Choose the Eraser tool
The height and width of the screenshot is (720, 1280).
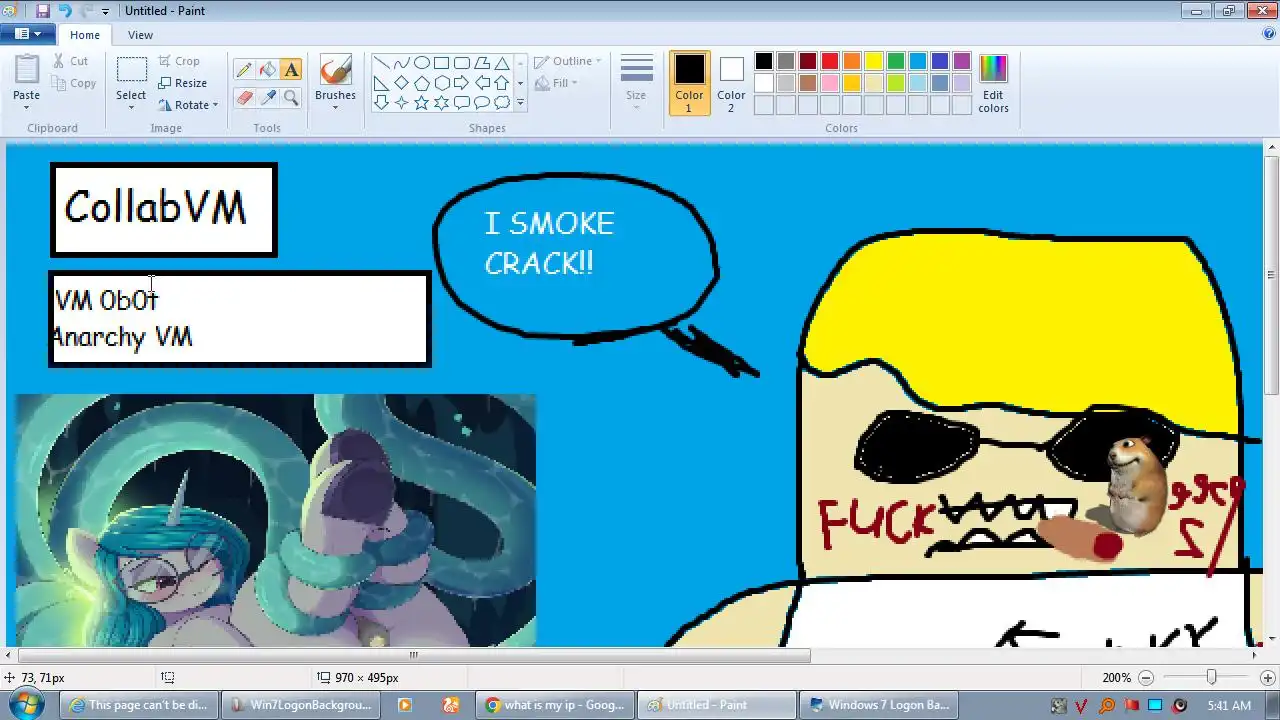[x=244, y=98]
